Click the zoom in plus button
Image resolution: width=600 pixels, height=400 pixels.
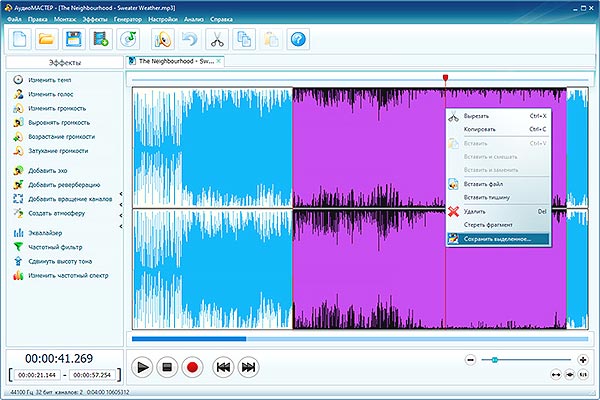point(583,360)
